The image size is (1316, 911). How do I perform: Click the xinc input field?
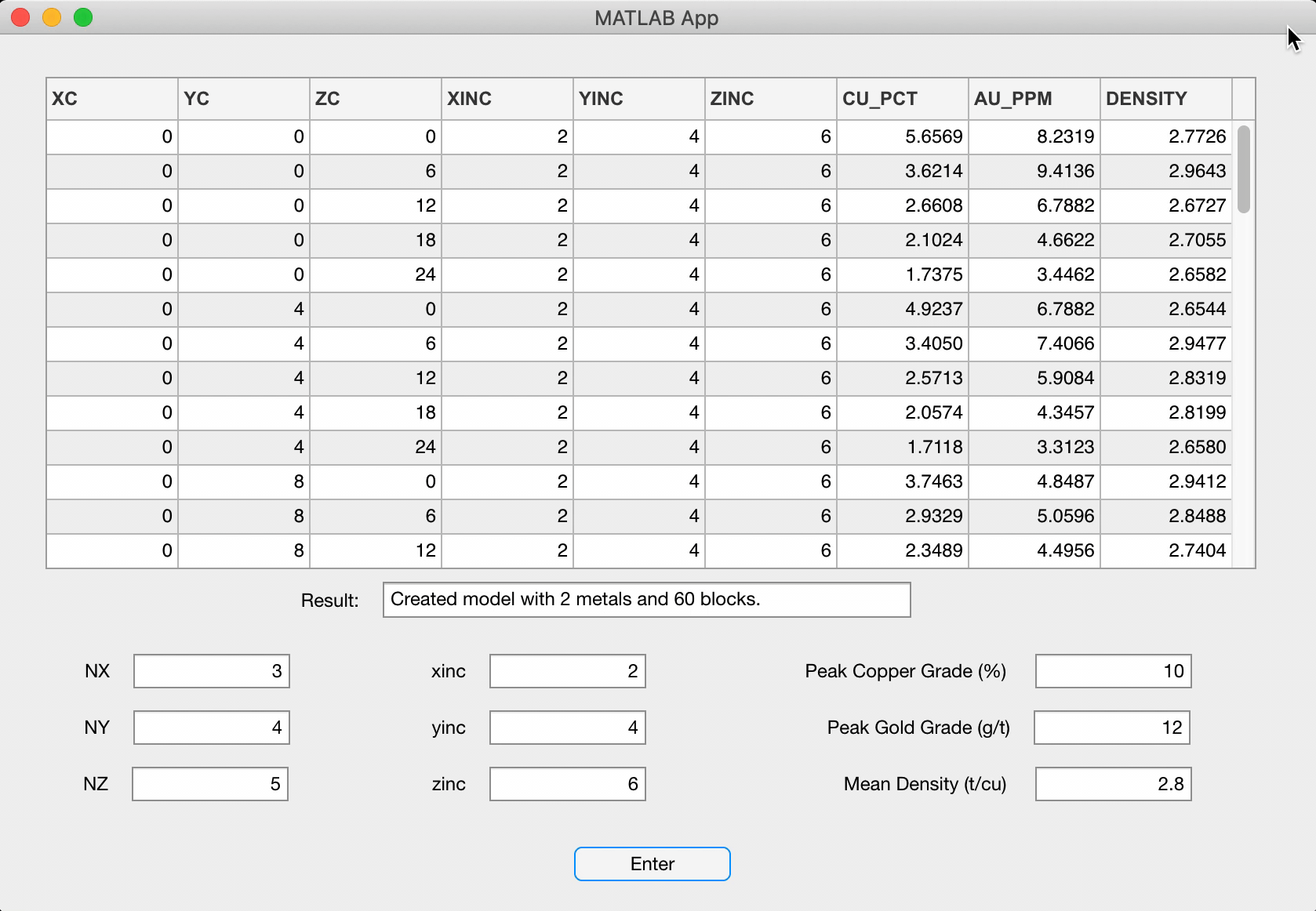567,671
